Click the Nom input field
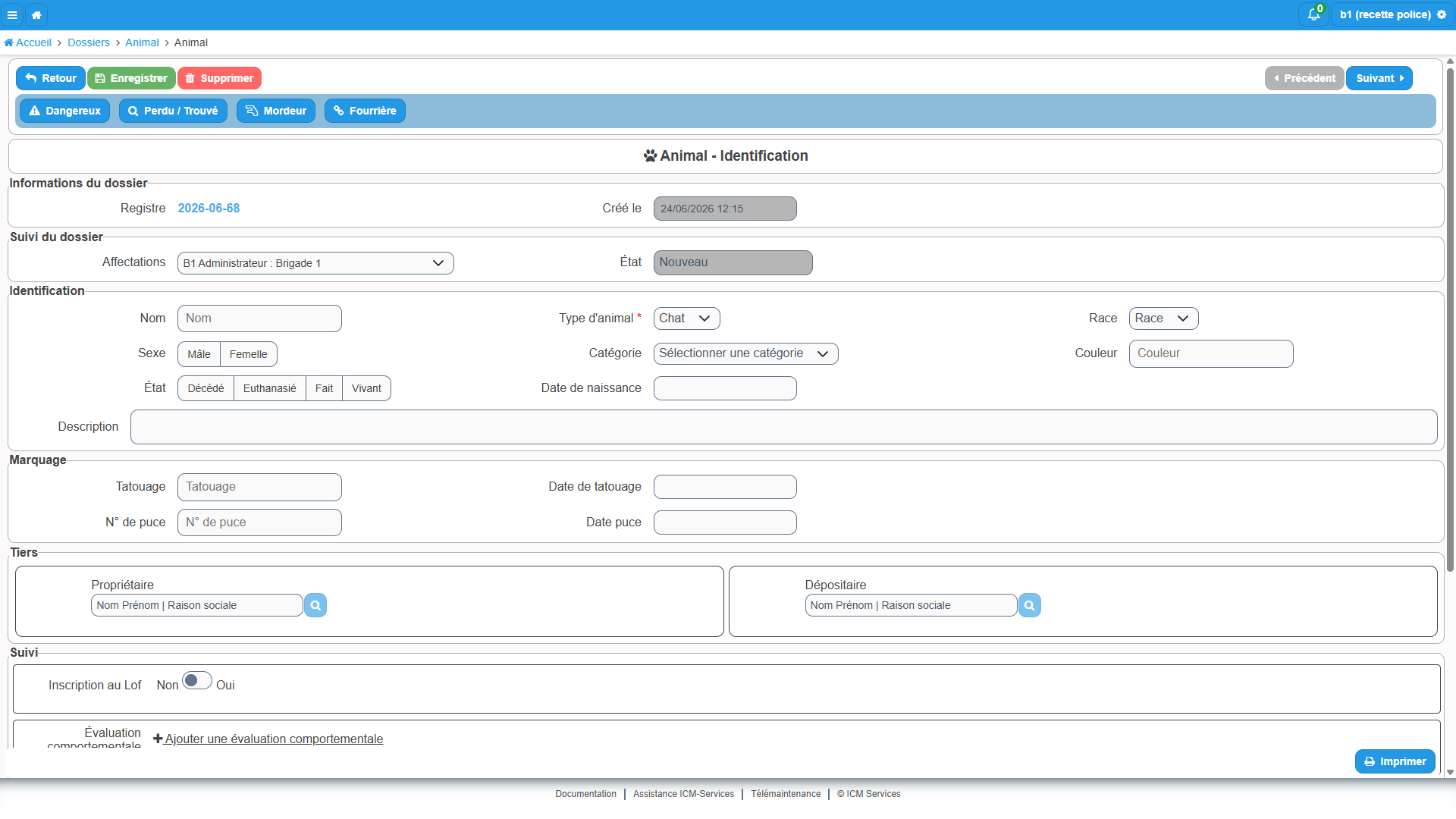 [259, 318]
